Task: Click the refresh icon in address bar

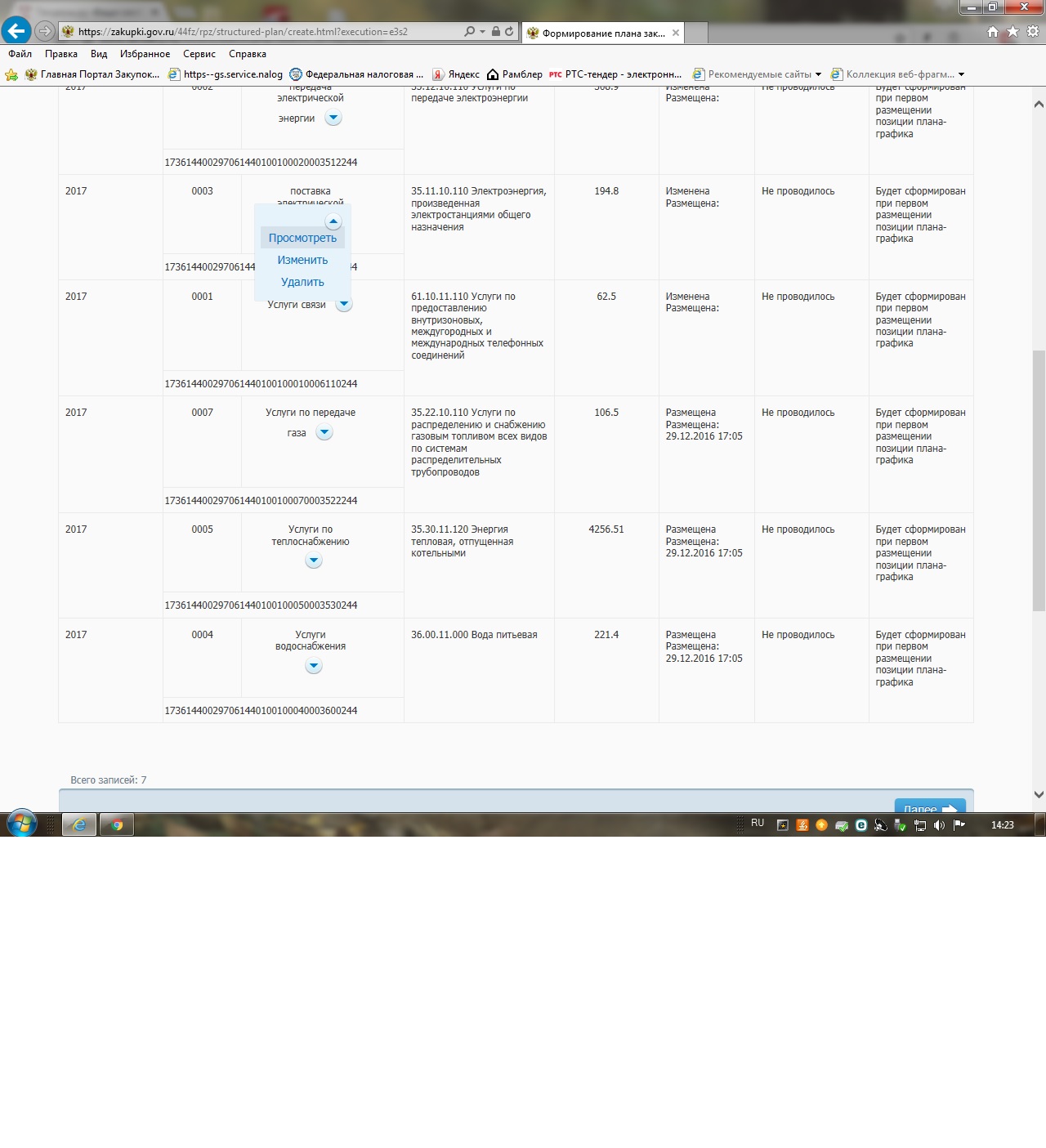Action: coord(509,32)
